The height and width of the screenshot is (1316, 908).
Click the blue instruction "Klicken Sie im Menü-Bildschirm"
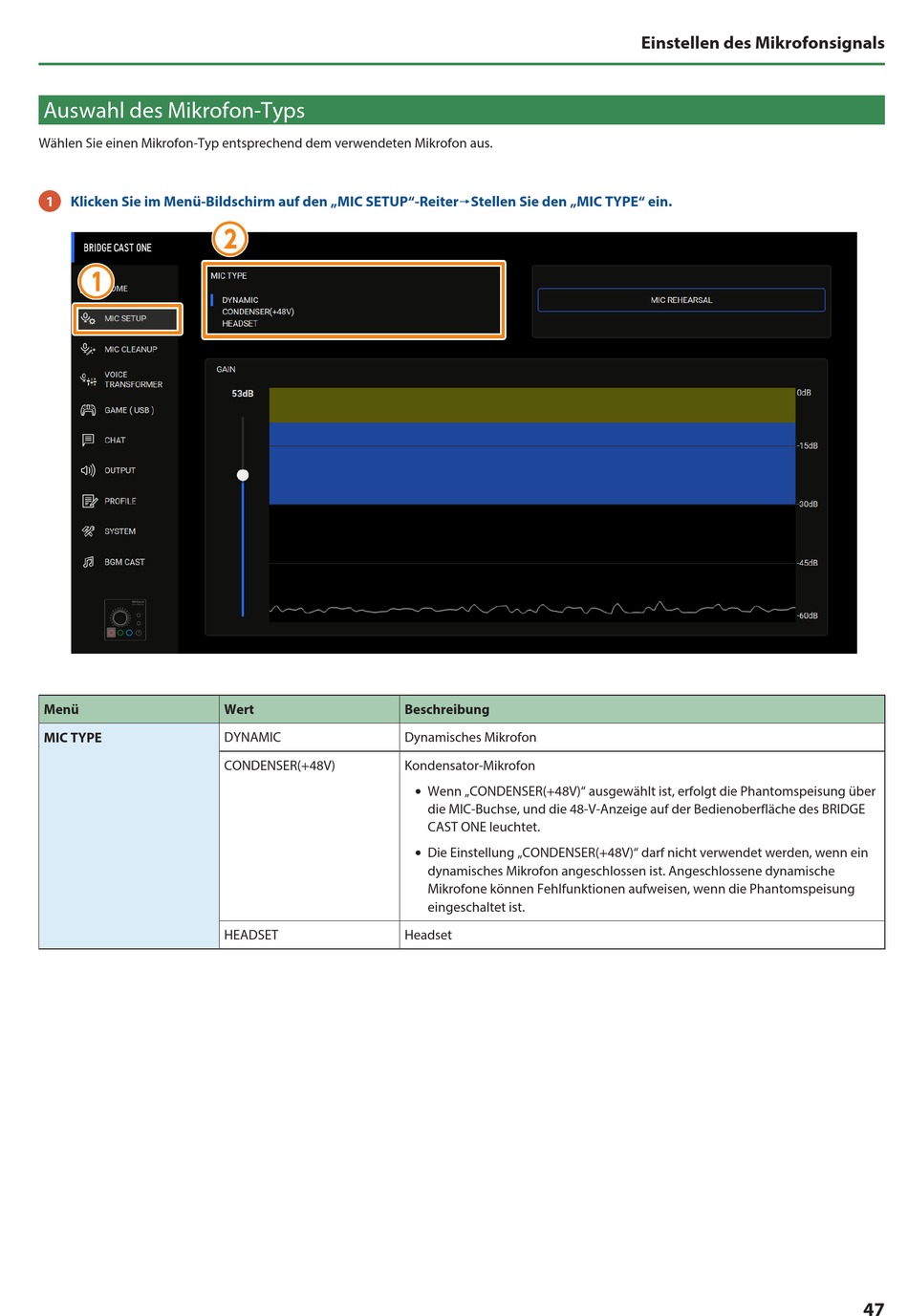click(x=371, y=202)
